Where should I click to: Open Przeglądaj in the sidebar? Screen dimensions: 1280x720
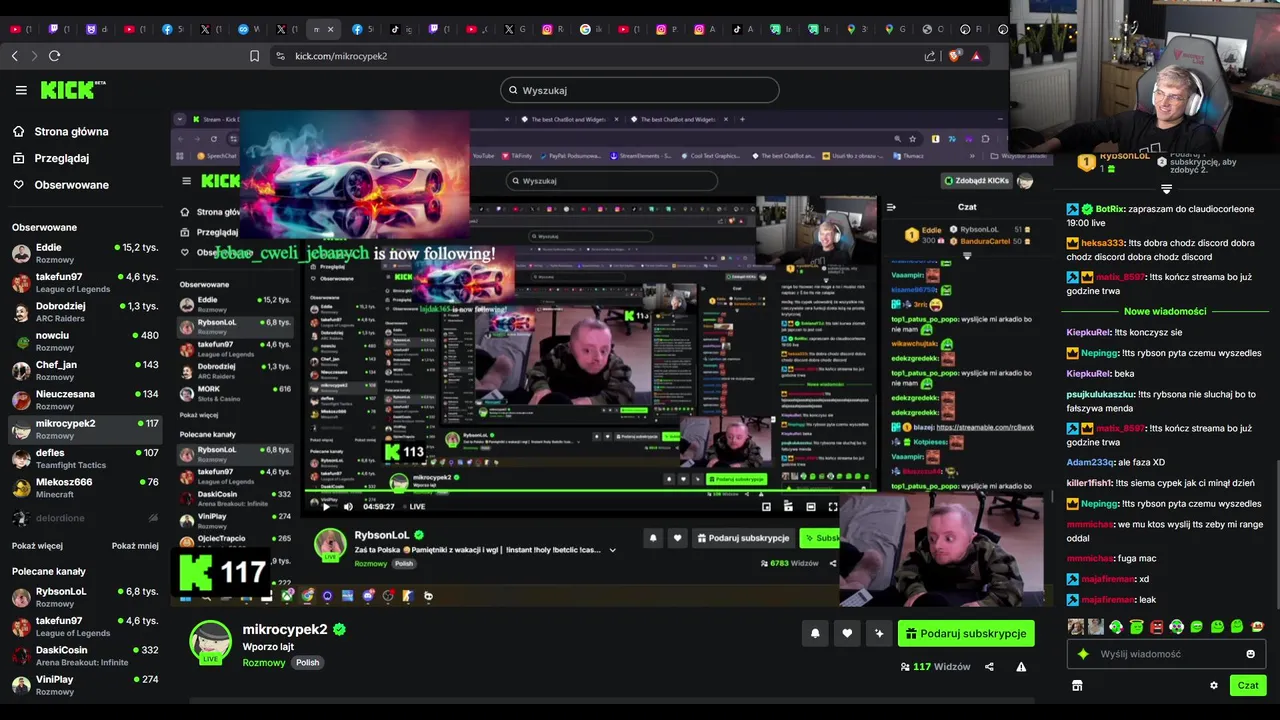tap(62, 158)
